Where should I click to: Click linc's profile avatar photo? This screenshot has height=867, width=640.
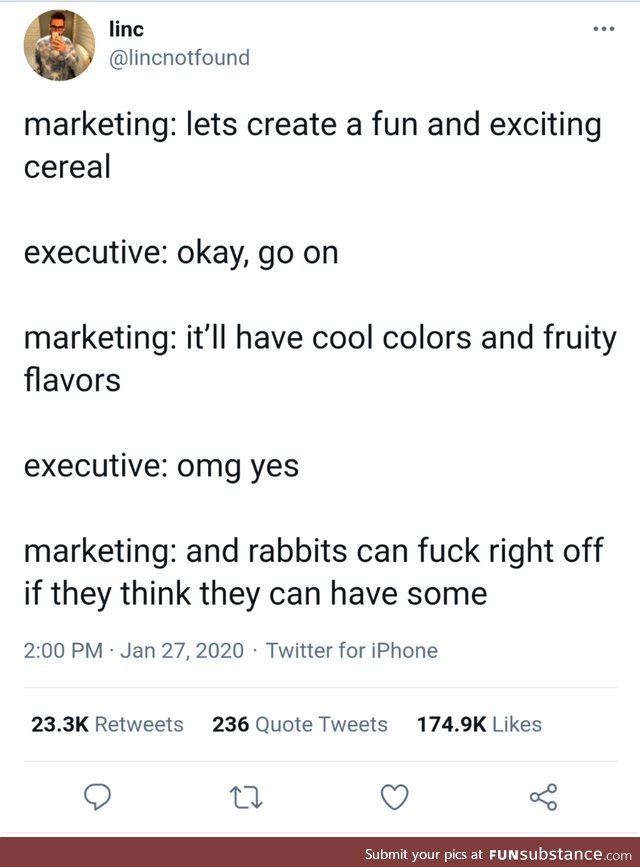(x=58, y=45)
